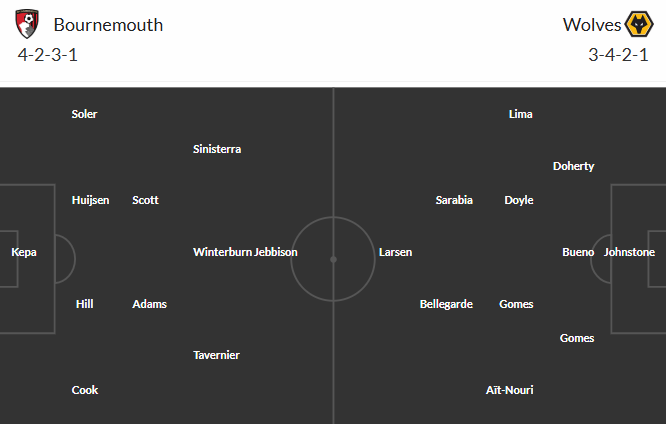Select the player Lima
Image resolution: width=666 pixels, height=424 pixels.
click(520, 114)
